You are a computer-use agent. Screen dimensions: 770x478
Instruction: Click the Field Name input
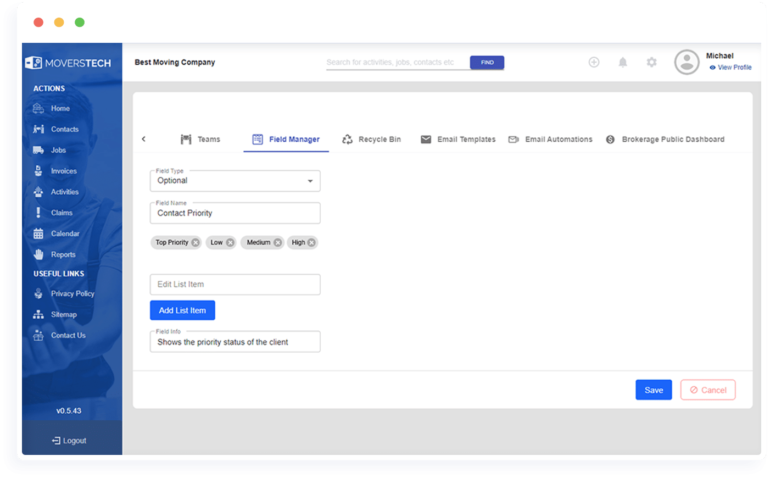click(x=235, y=213)
